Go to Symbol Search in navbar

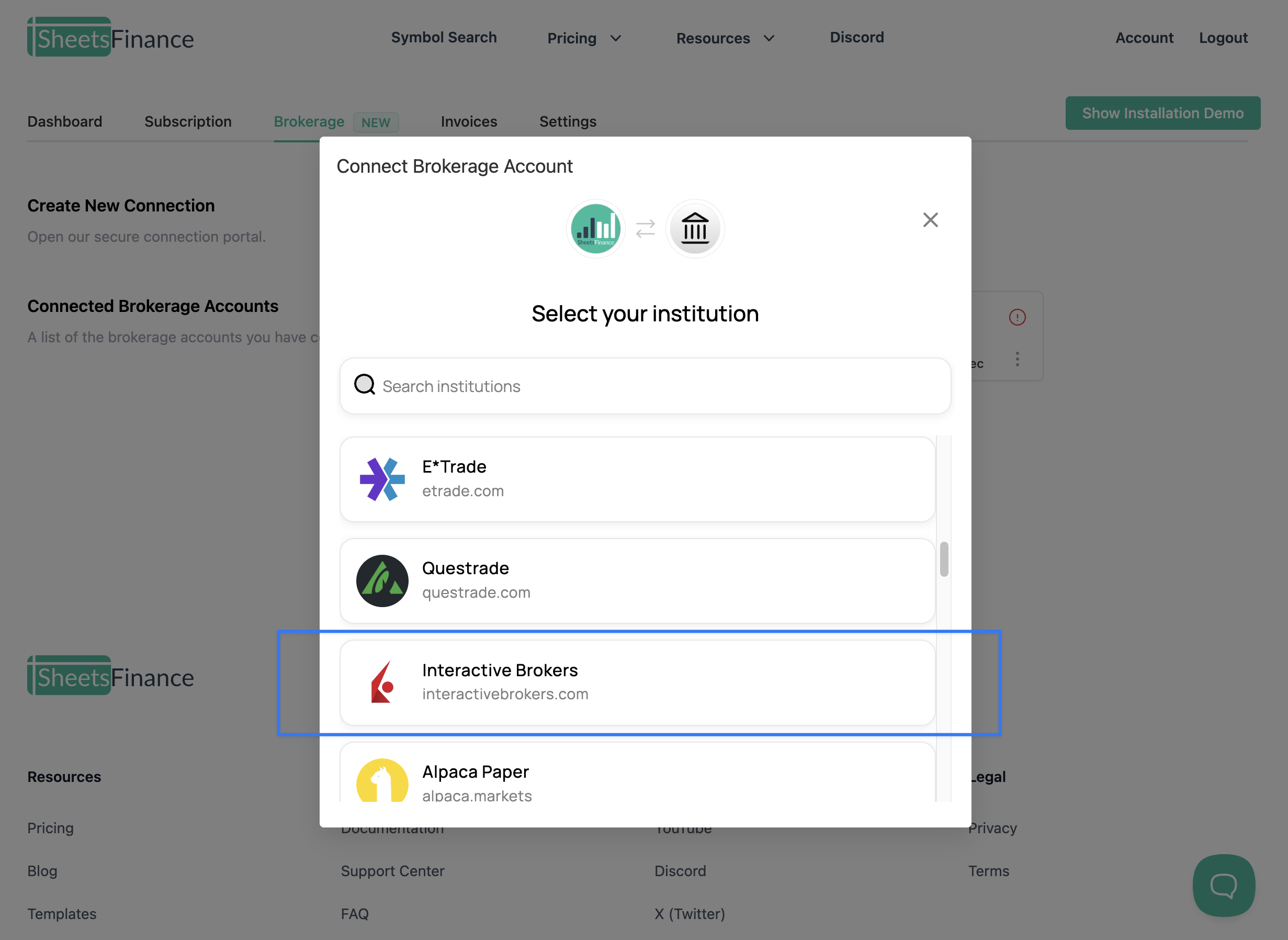coord(444,38)
